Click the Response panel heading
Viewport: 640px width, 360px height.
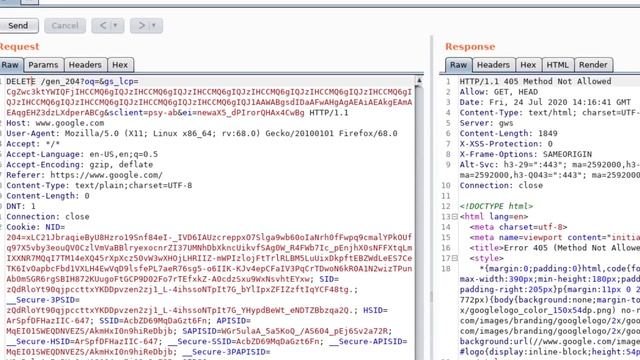[x=470, y=47]
